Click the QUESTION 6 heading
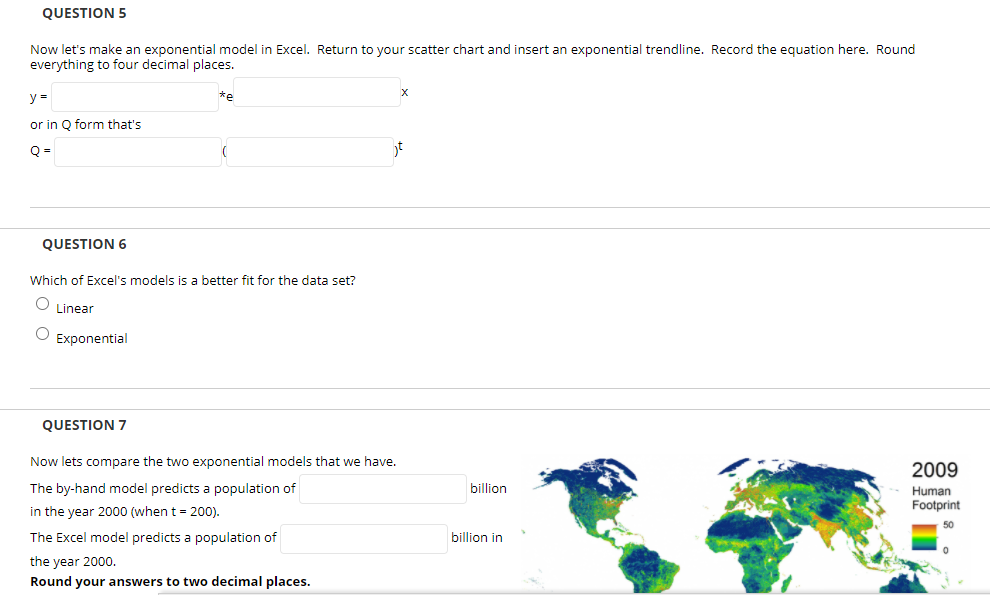The image size is (990, 595). point(84,244)
